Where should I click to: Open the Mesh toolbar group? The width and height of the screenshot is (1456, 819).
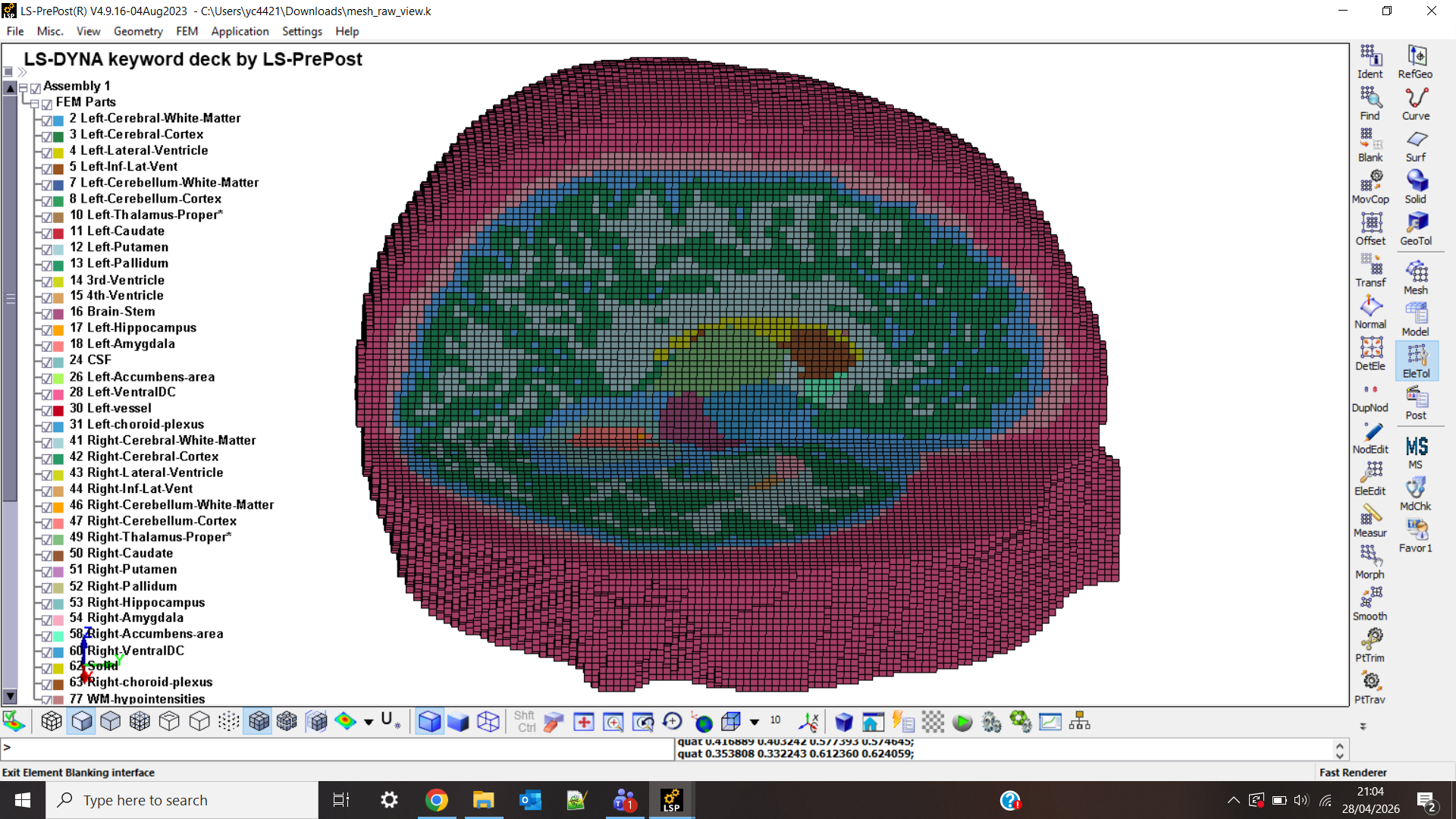point(1416,278)
